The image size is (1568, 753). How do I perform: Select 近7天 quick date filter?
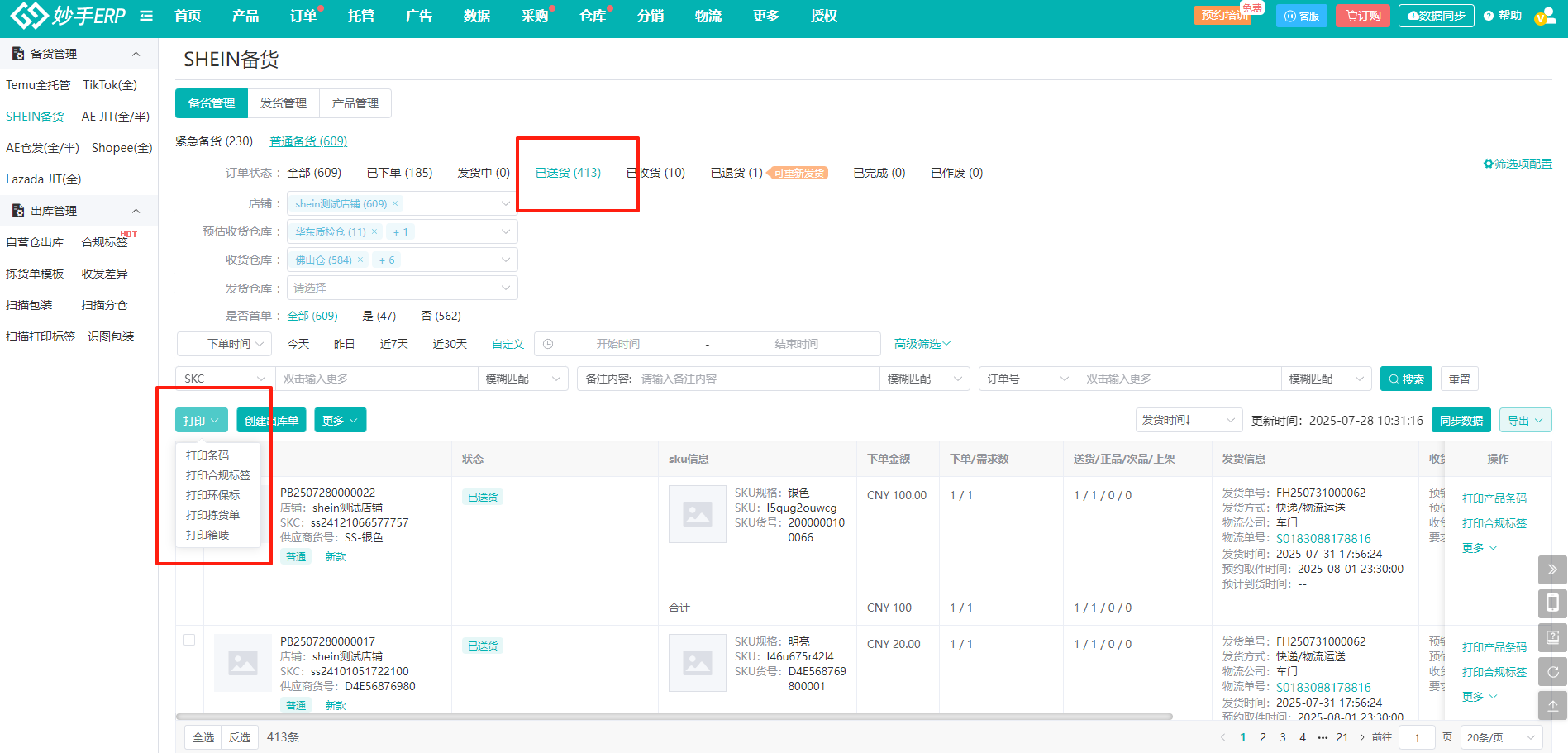[394, 344]
